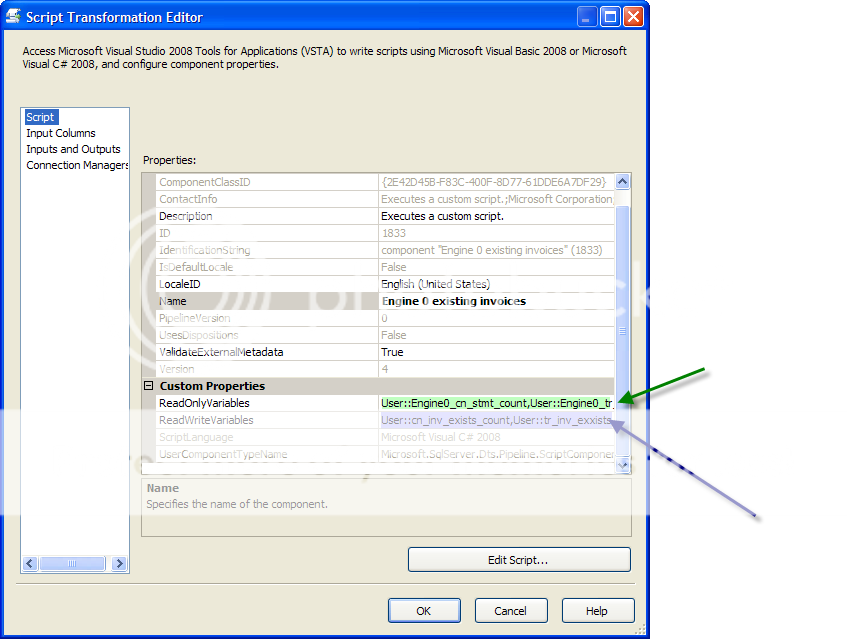Click the Script Transformation Editor title bar icon

pos(13,16)
